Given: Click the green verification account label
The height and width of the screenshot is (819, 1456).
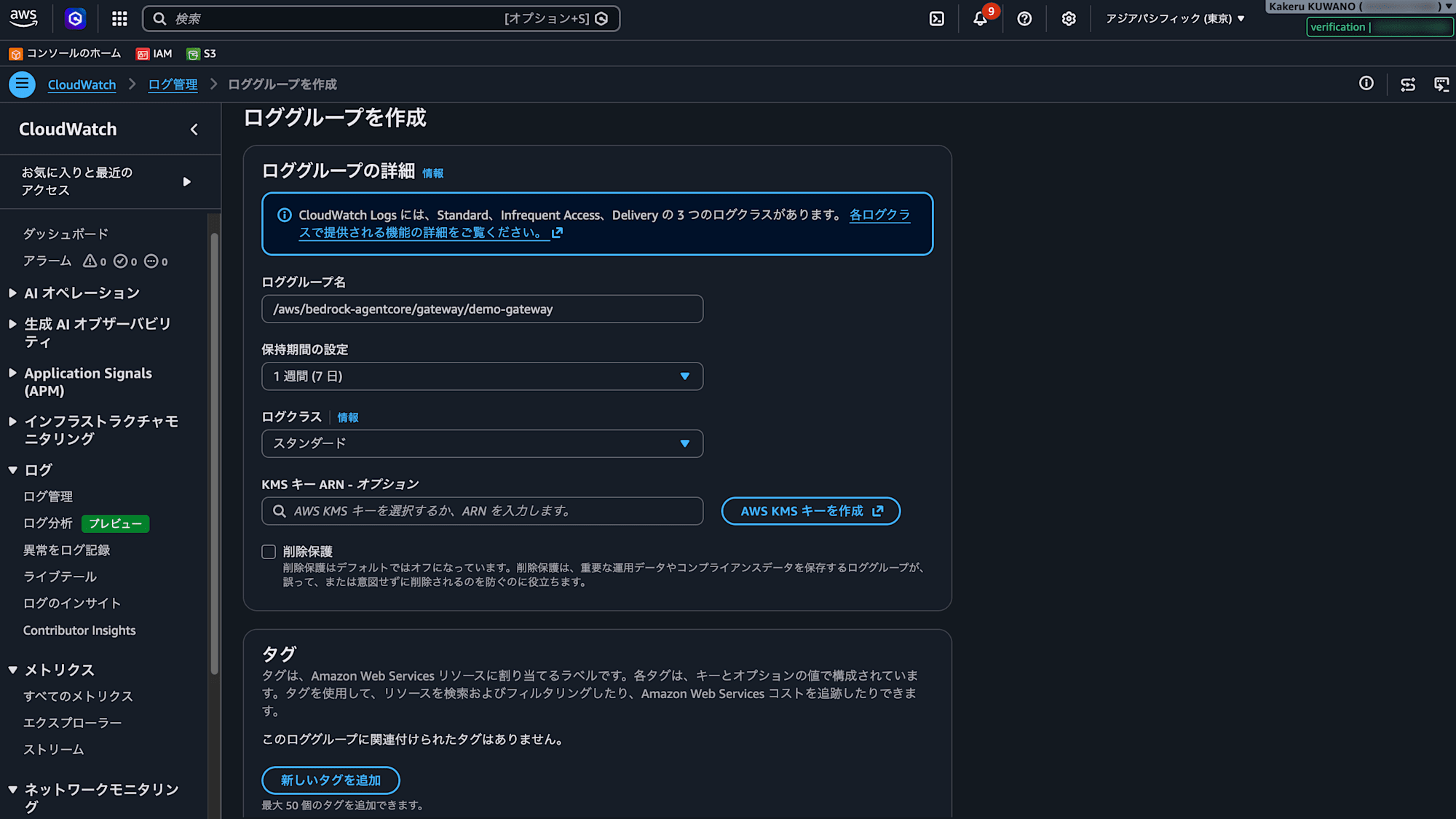Looking at the screenshot, I should [1380, 27].
